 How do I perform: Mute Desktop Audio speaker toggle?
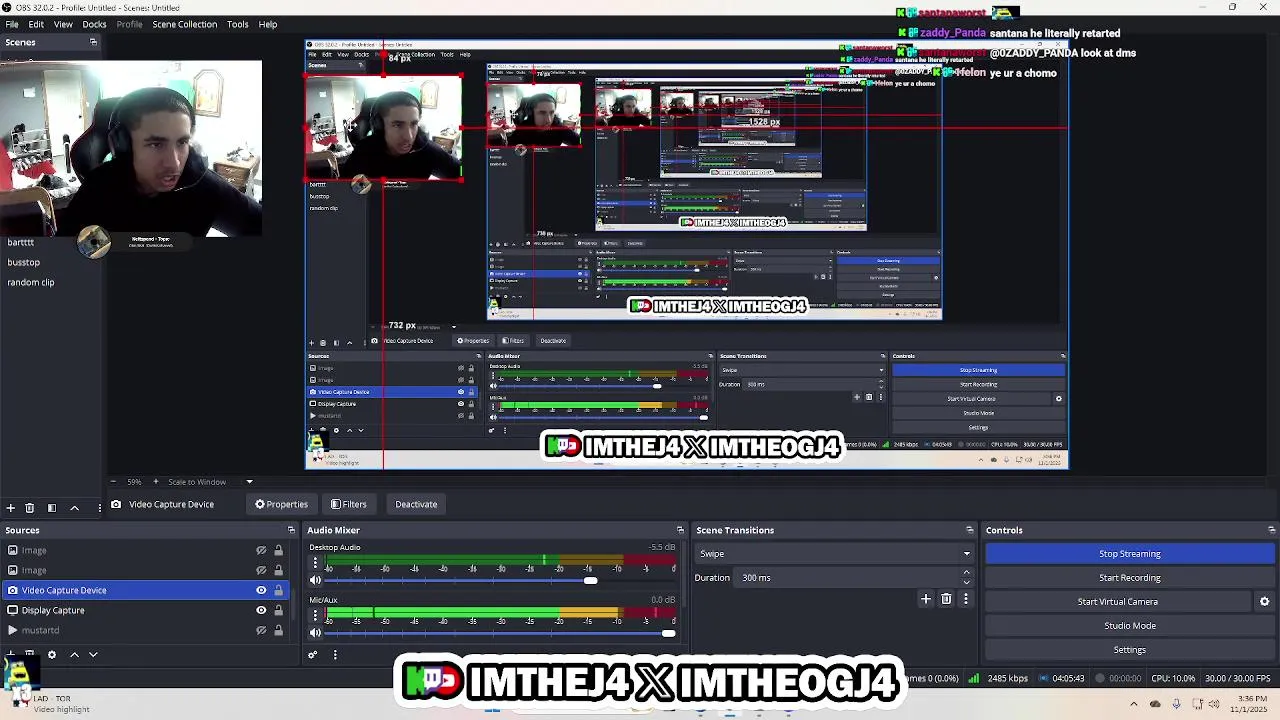tap(316, 580)
